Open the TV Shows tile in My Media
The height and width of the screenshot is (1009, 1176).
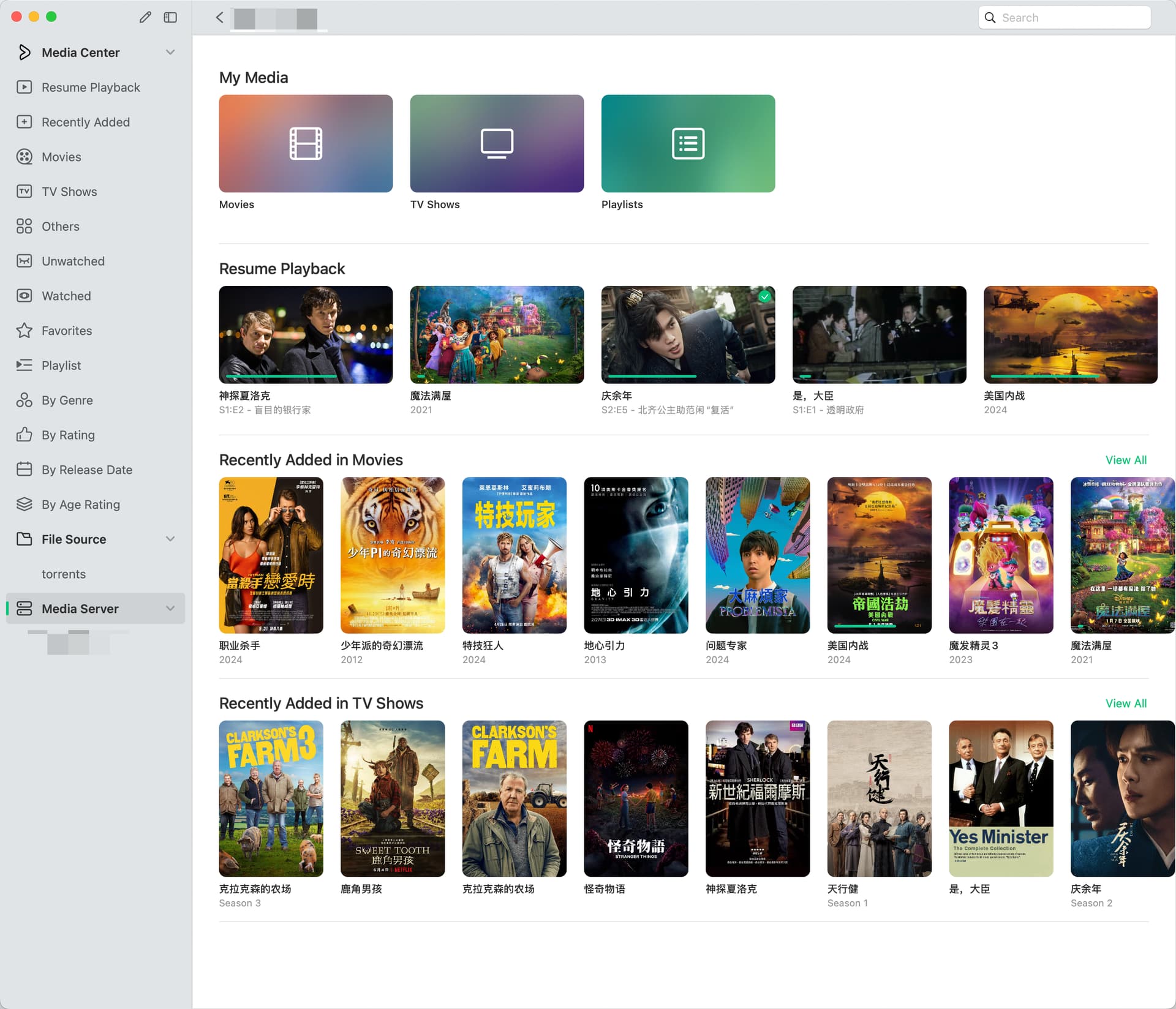[x=497, y=143]
